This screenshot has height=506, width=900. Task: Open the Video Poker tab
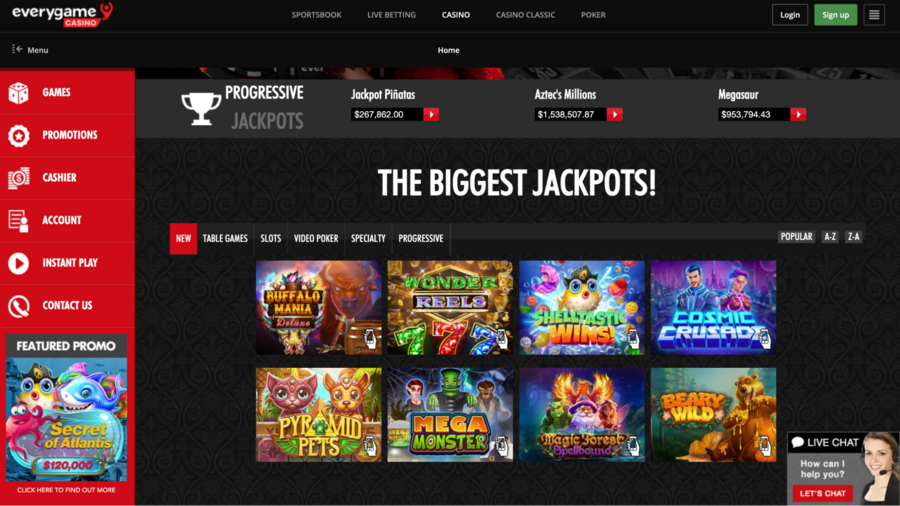316,238
